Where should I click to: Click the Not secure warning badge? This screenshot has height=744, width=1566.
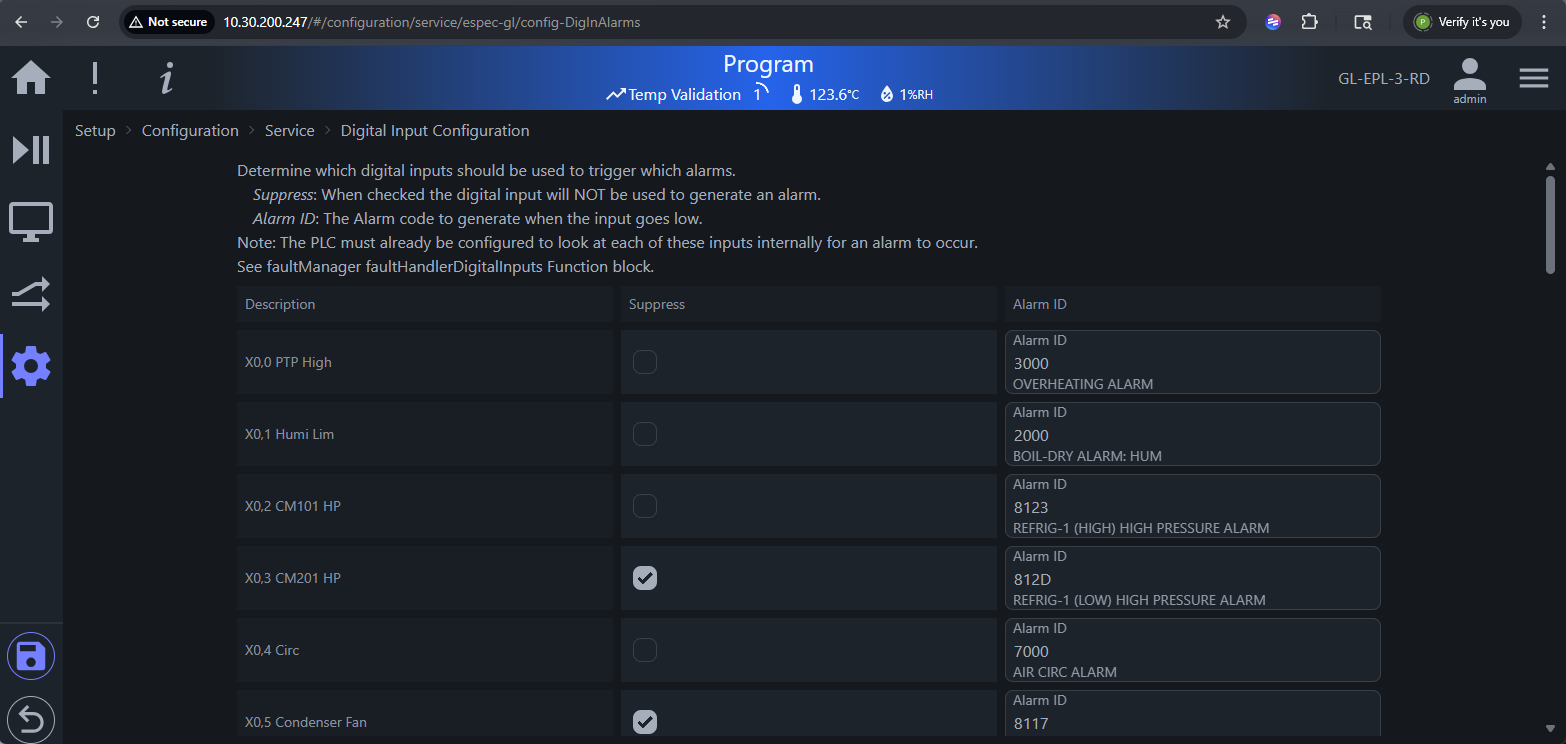point(168,22)
